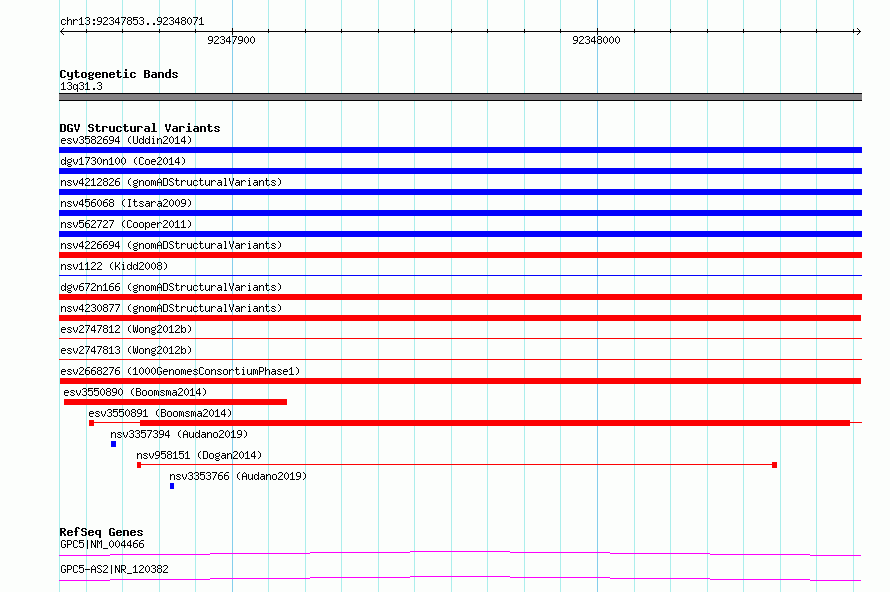Click the thin blue line of nsv1122
Screen dimensions: 890x592
coord(460,276)
